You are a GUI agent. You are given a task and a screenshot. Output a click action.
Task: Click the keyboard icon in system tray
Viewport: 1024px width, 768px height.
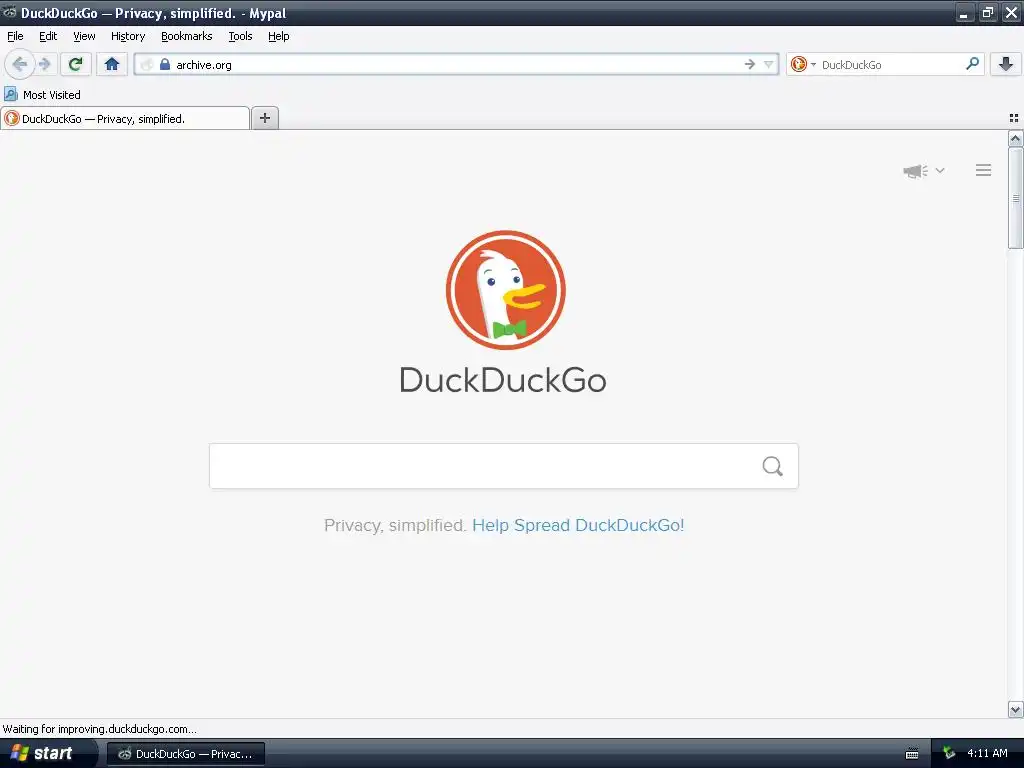point(912,754)
